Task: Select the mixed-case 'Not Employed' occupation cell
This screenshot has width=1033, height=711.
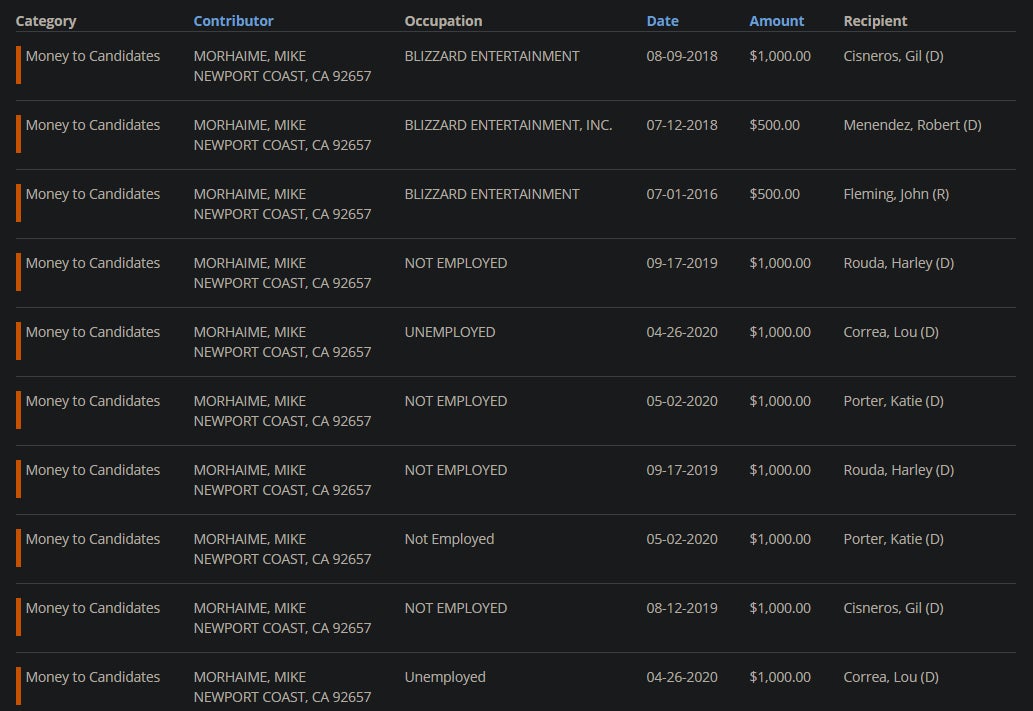Action: 449,539
